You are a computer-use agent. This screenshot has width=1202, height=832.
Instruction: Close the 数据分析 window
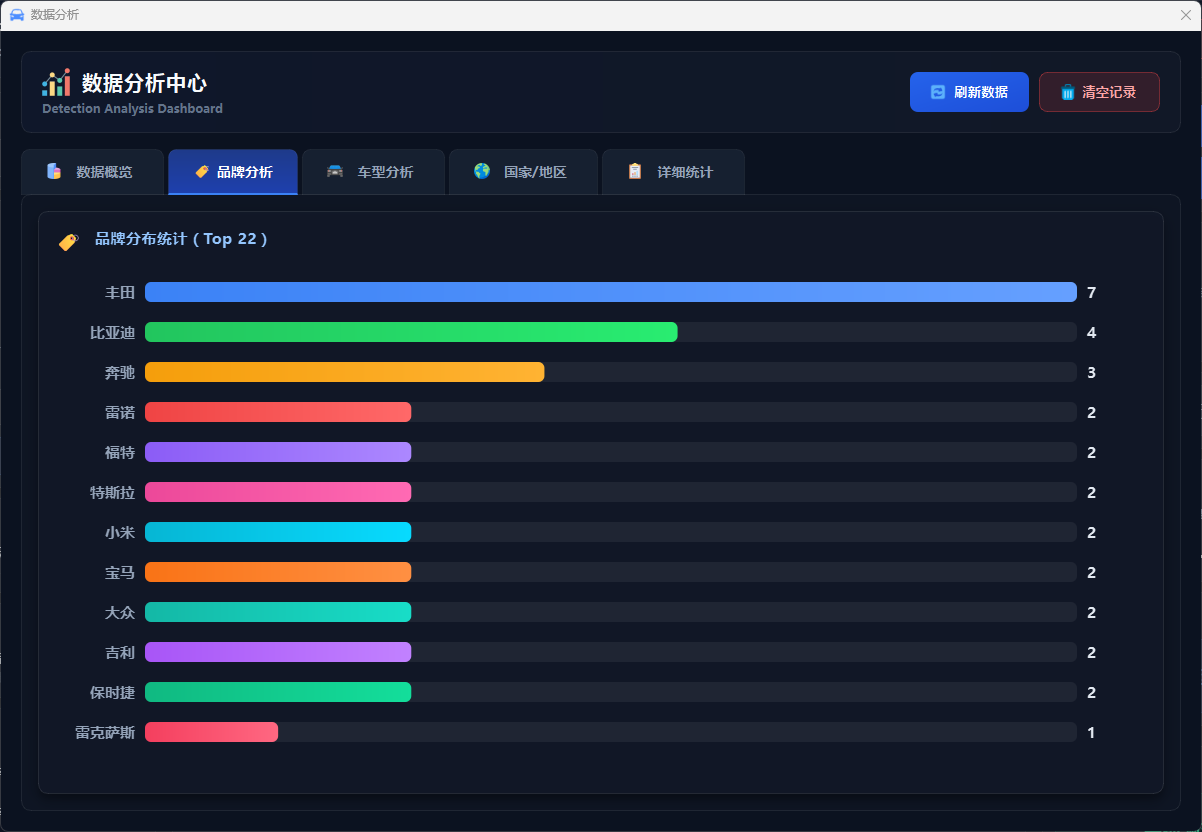click(1185, 15)
